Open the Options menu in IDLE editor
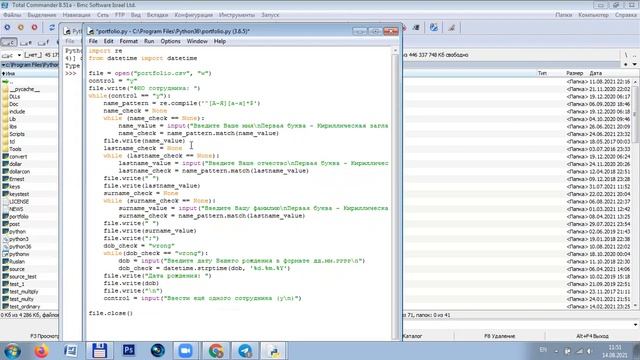The width and height of the screenshot is (640, 360). click(170, 41)
